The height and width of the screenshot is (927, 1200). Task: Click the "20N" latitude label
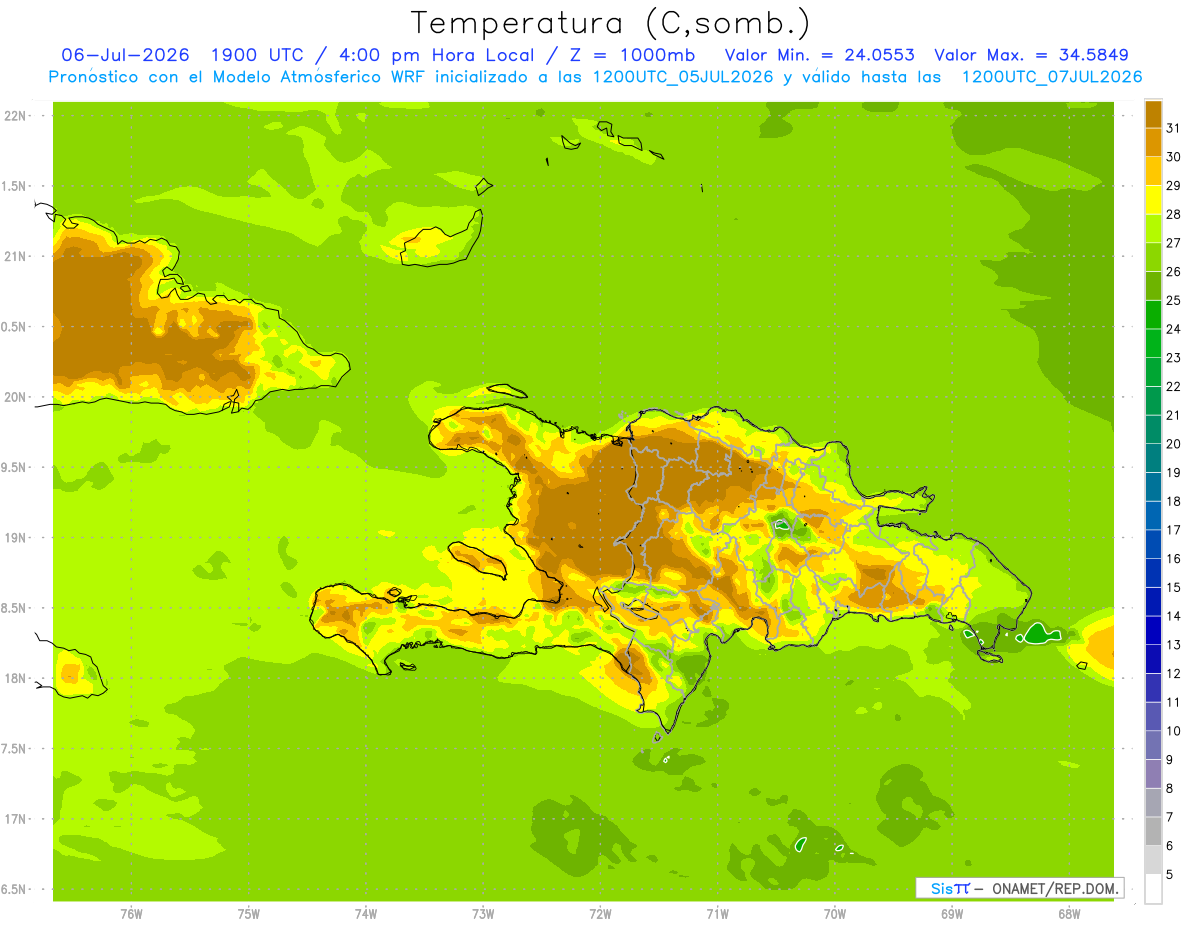pyautogui.click(x=16, y=397)
